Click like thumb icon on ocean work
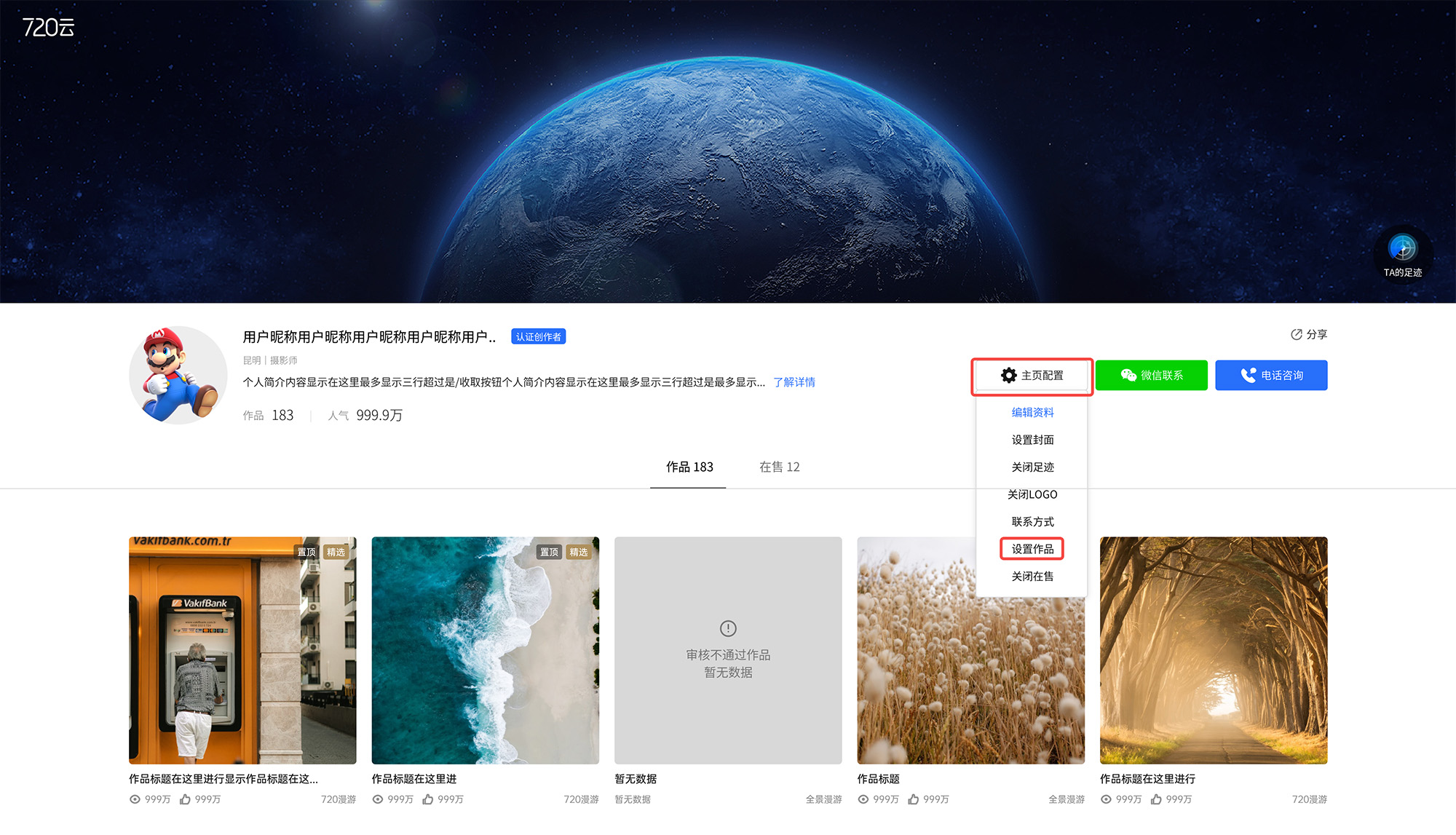The height and width of the screenshot is (835, 1456). [428, 799]
